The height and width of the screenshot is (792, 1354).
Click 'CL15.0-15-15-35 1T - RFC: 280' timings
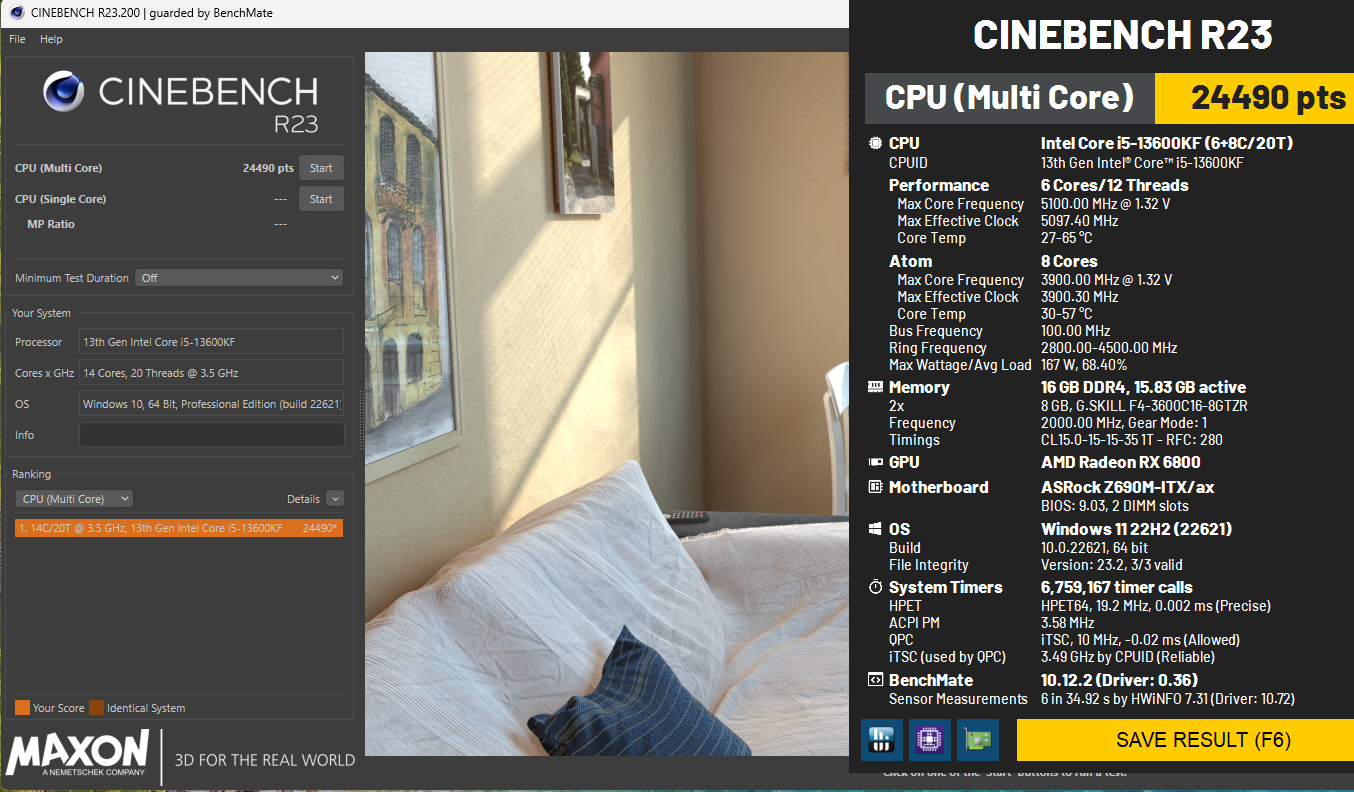(x=1132, y=440)
